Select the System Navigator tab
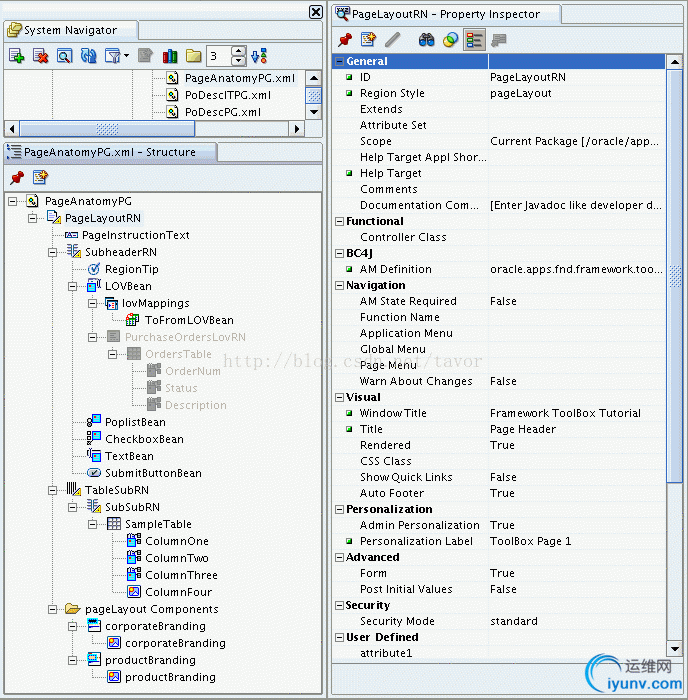The image size is (688, 700). tap(71, 30)
